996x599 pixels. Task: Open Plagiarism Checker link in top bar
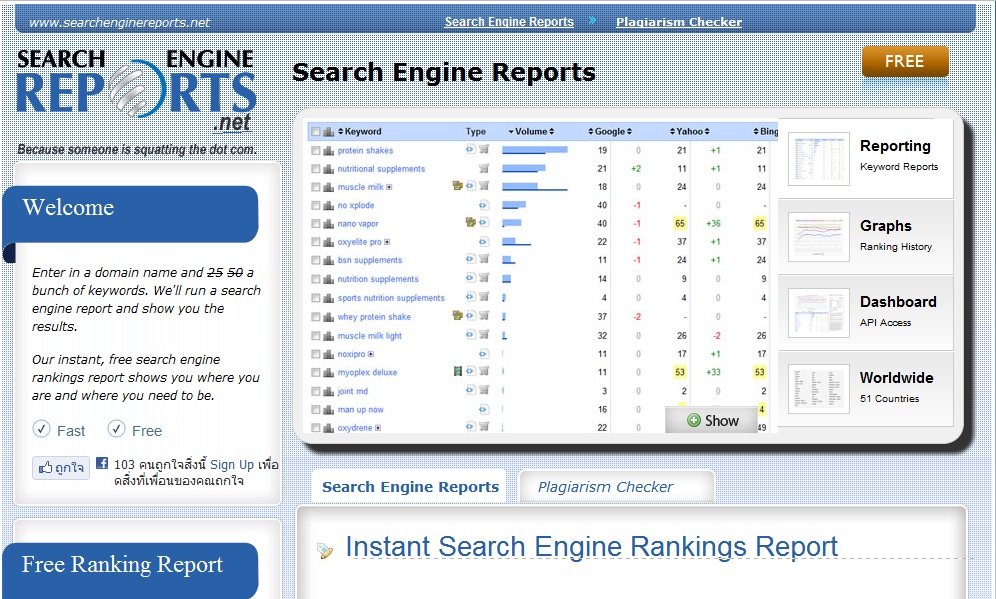tap(678, 22)
